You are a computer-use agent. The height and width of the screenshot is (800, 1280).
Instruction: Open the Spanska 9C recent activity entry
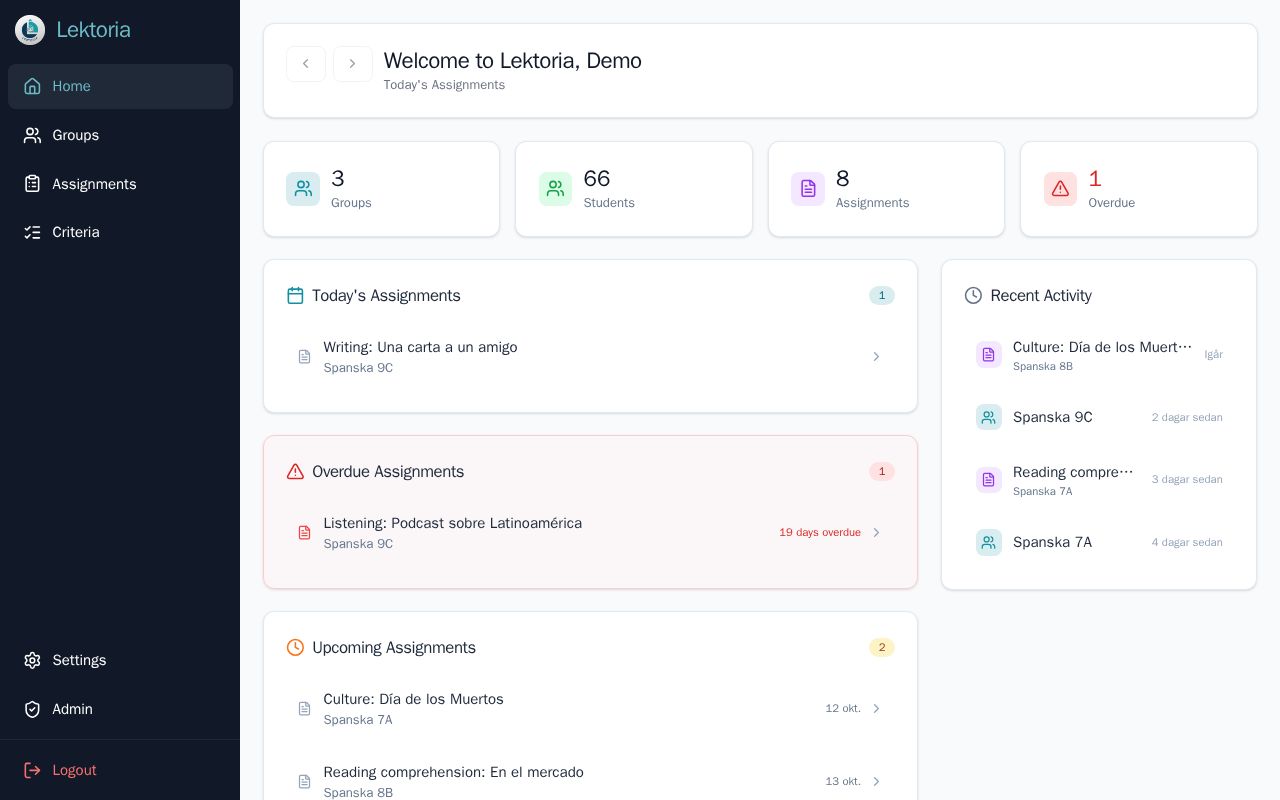1099,417
